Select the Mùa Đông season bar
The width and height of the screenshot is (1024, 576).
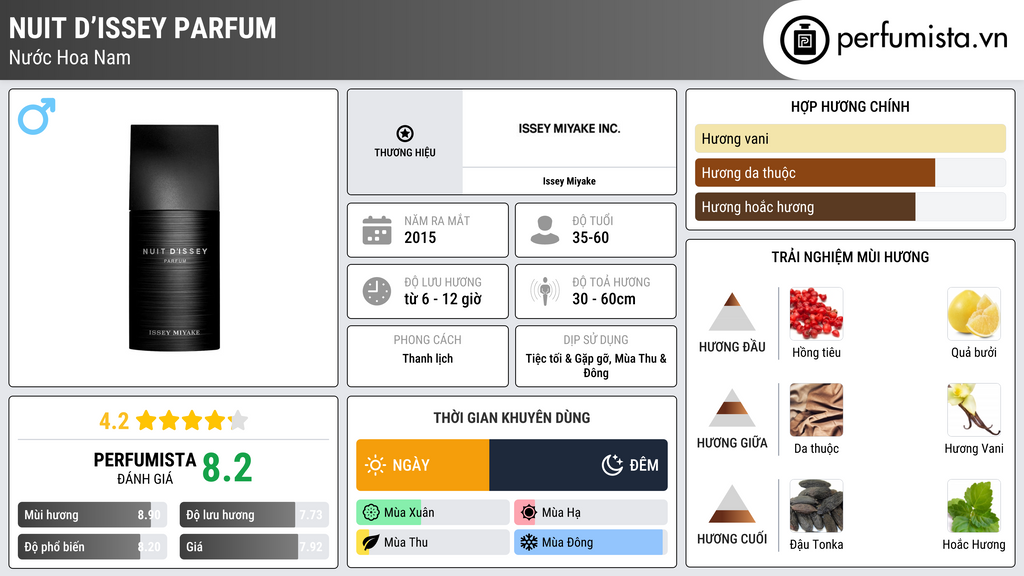[588, 542]
